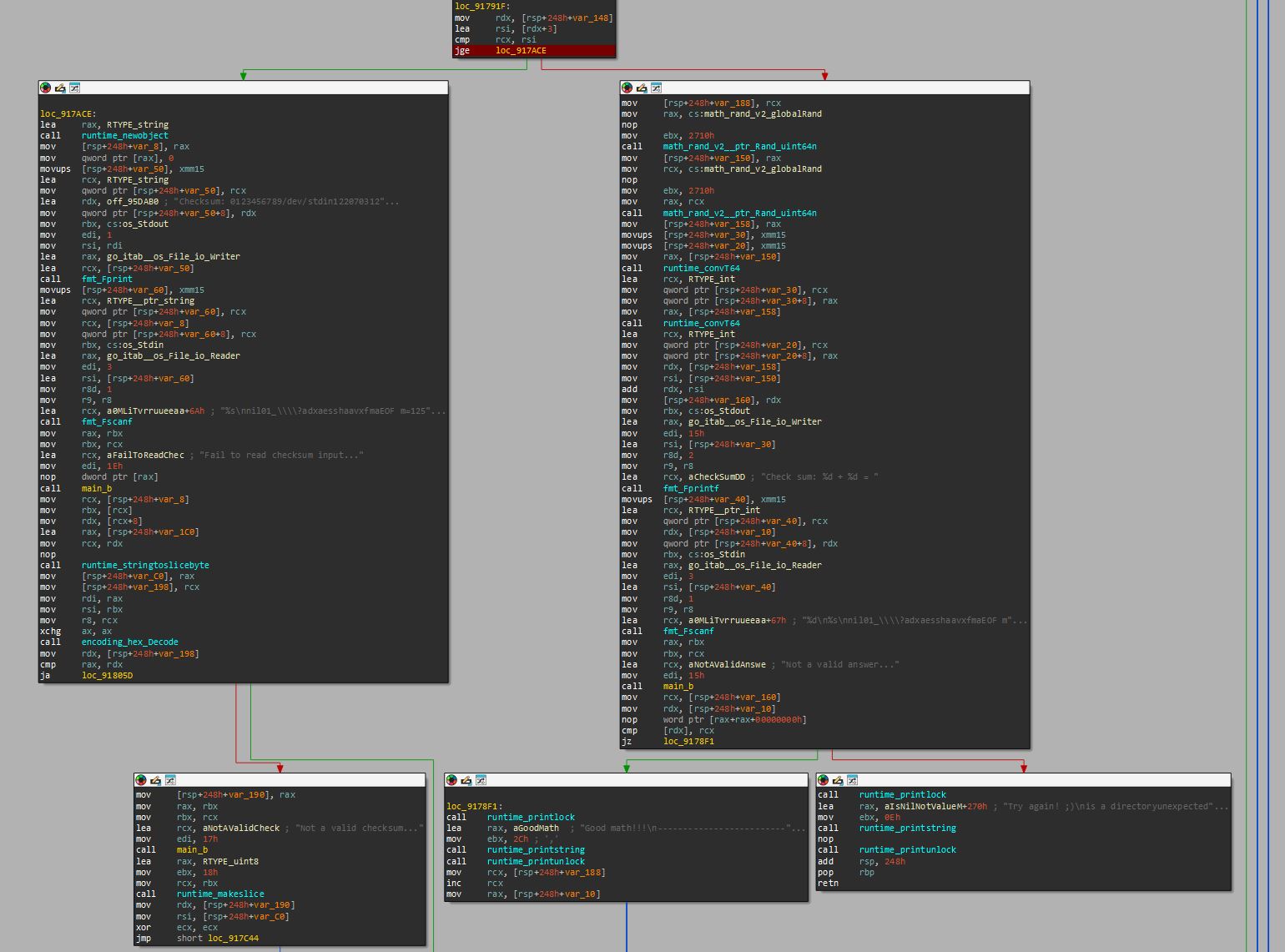1285x952 pixels.
Task: Click the group nodes icon in the "Try again" block
Action: [x=852, y=780]
